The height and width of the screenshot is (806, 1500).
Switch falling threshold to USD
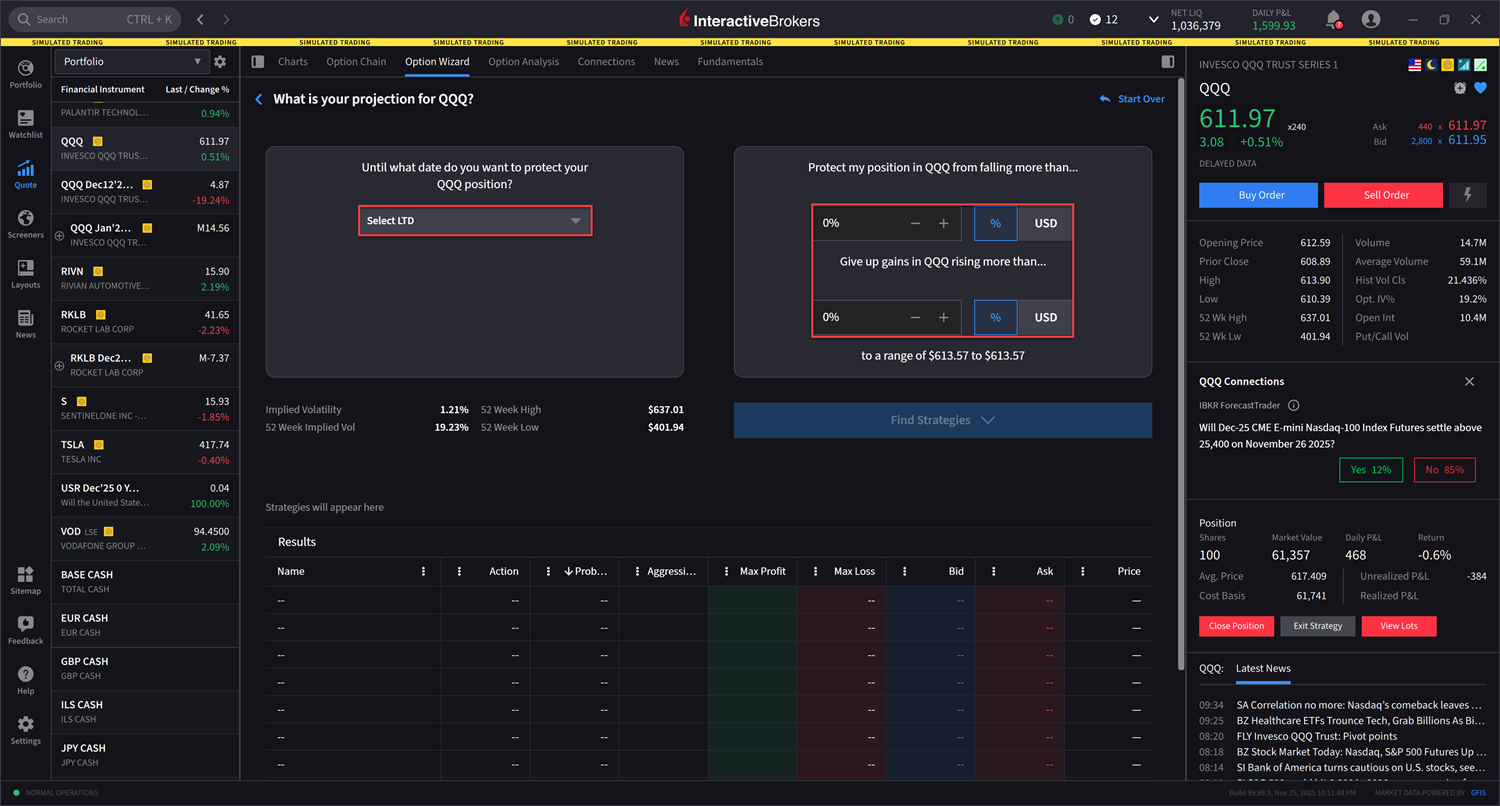(1044, 224)
